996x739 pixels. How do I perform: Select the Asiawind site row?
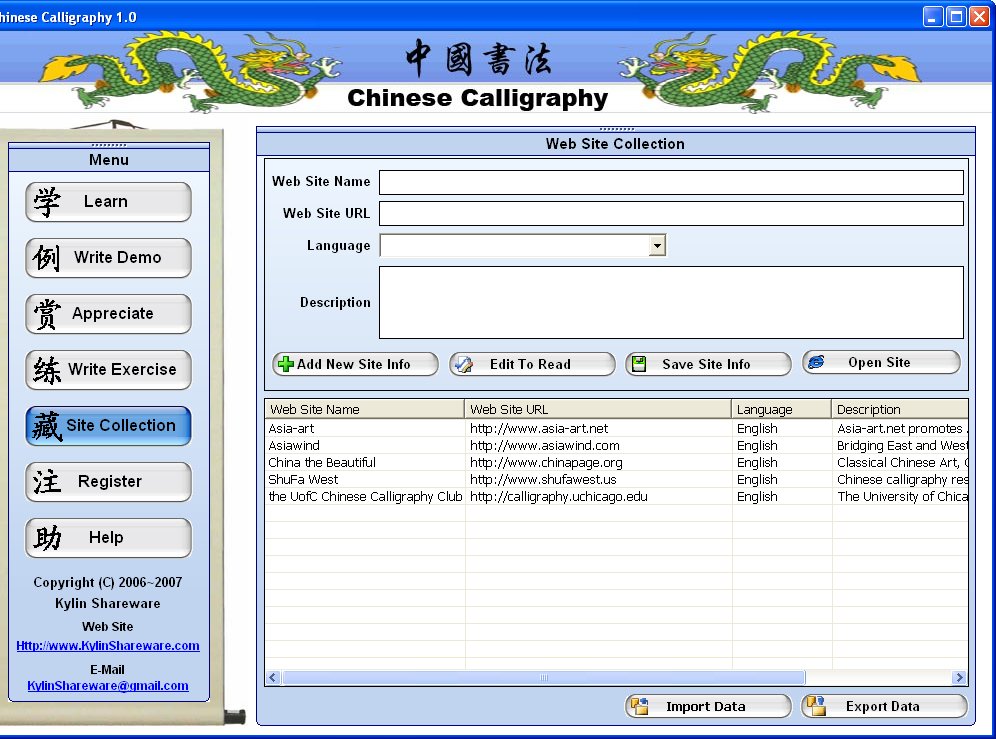(616, 445)
